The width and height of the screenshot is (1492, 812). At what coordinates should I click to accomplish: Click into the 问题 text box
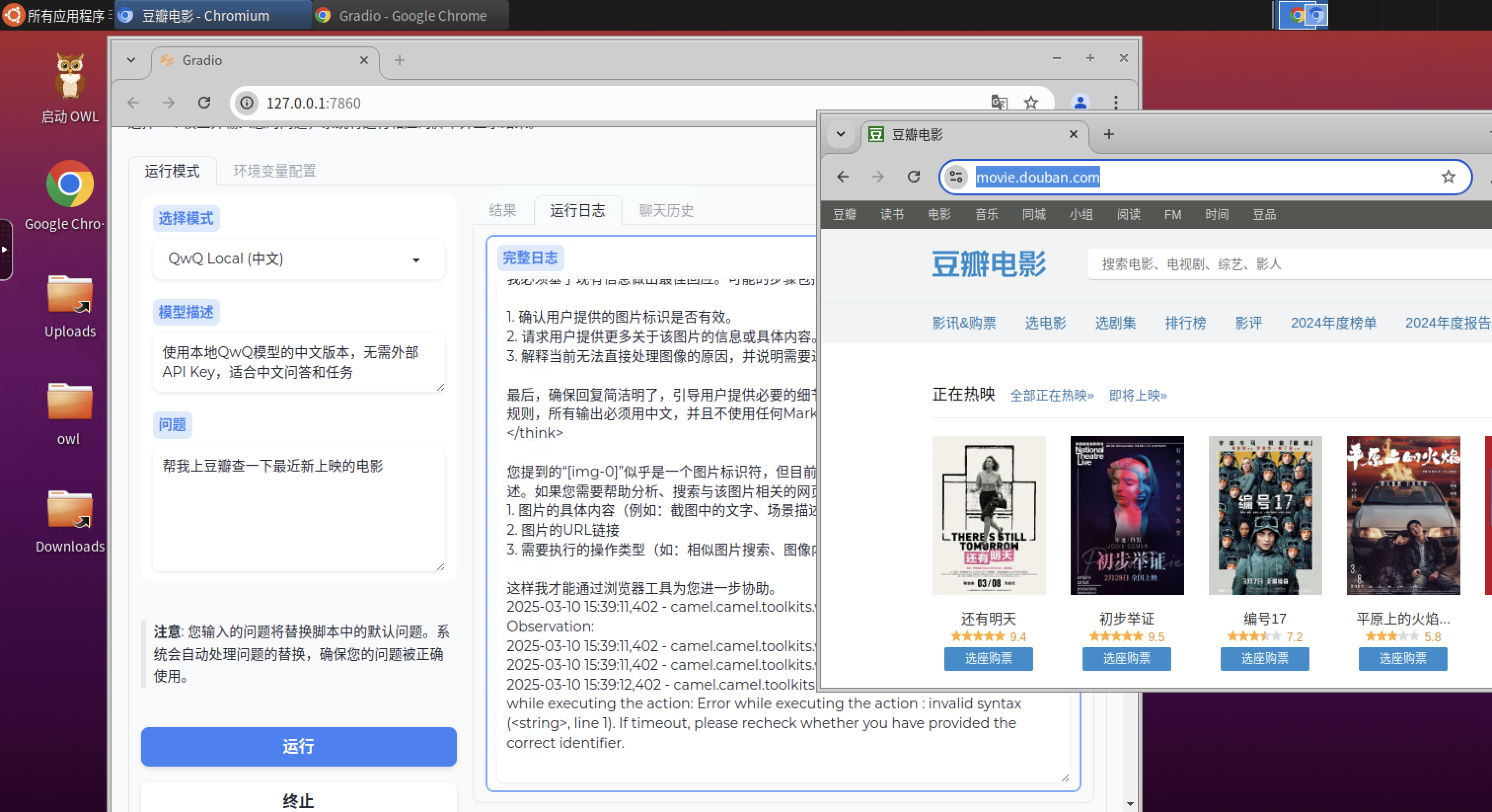tap(299, 509)
